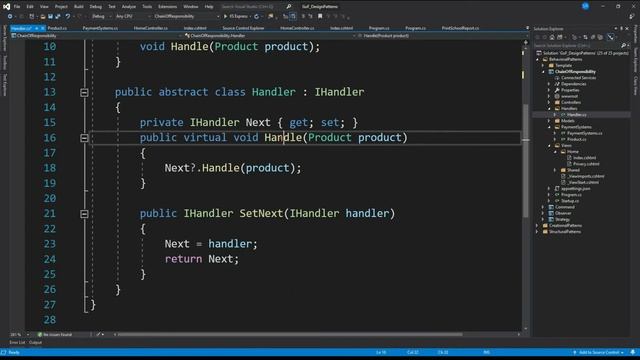Click the Undo toolbar icon
Image resolution: width=640 pixels, height=360 pixels.
pos(68,16)
